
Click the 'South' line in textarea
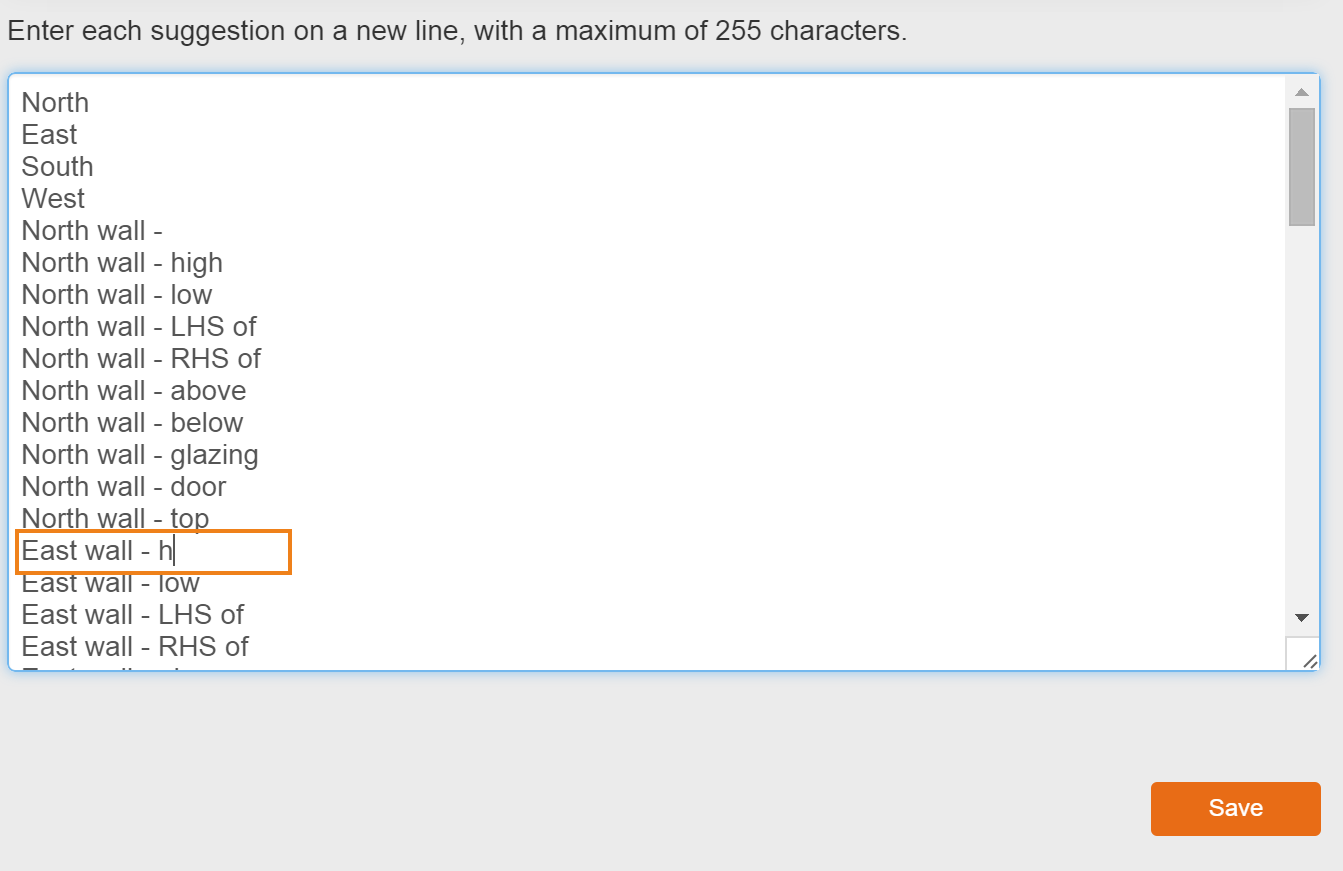(x=57, y=167)
